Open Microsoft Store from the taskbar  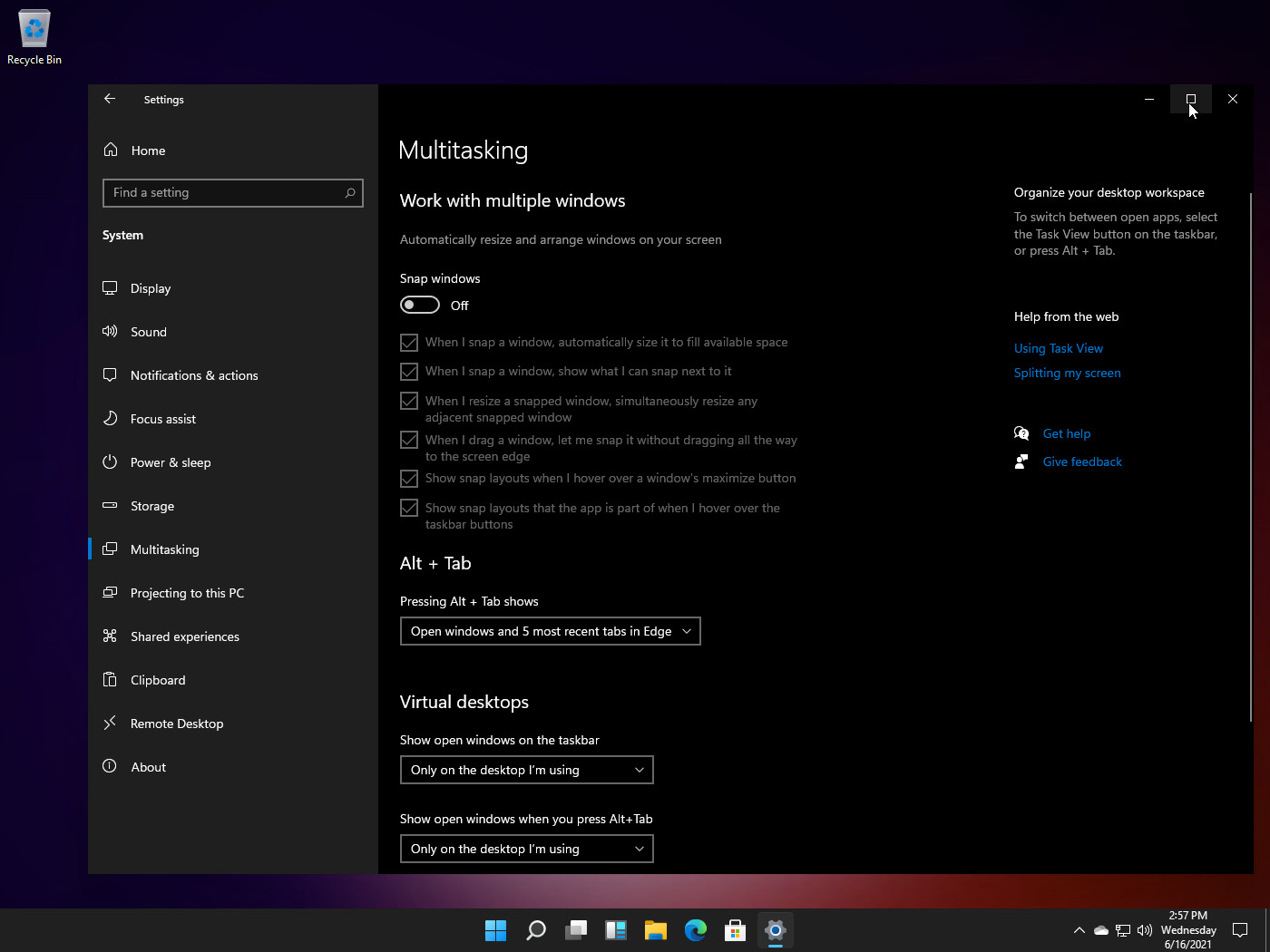tap(736, 930)
